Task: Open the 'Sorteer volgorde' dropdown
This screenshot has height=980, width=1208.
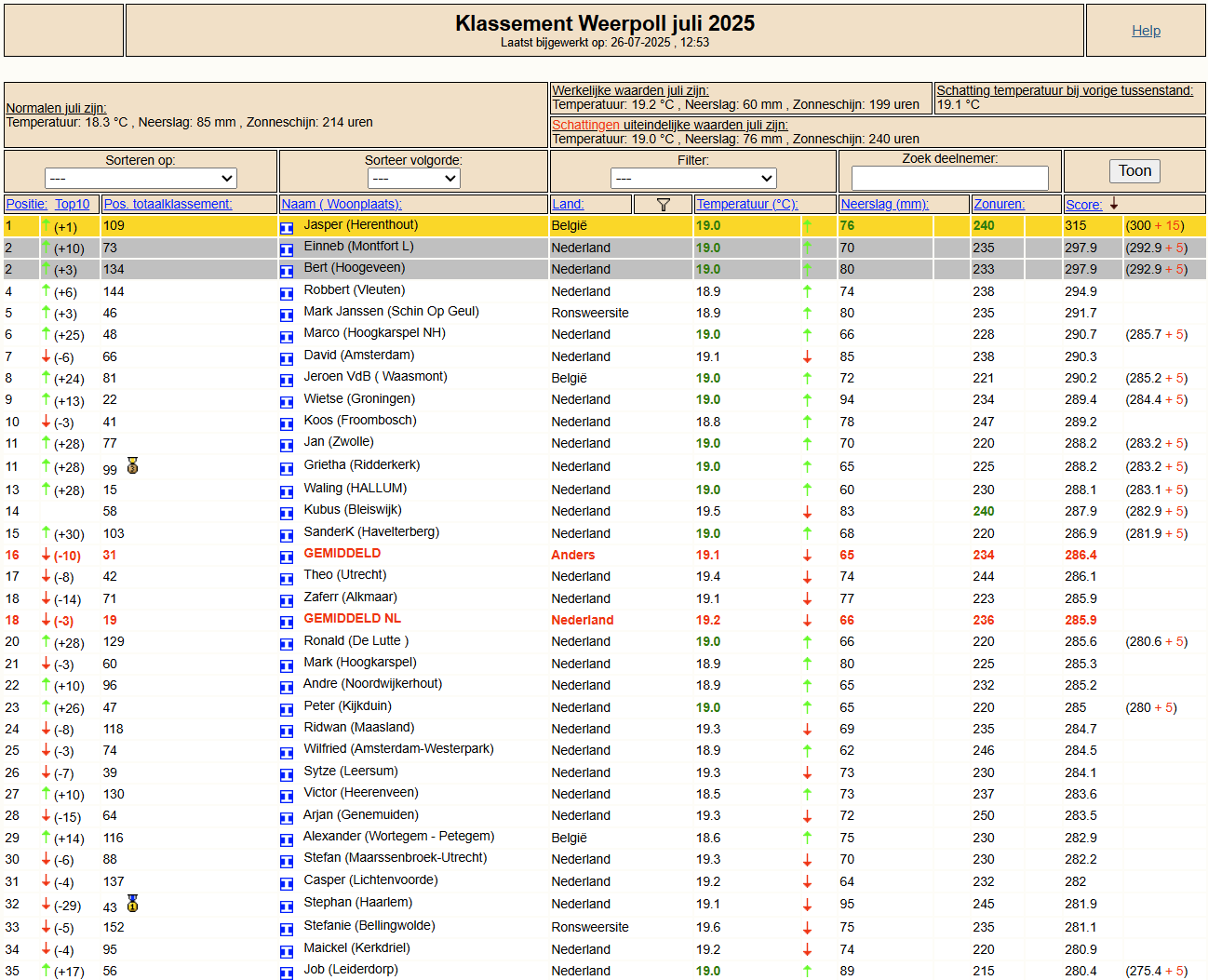Action: (413, 178)
